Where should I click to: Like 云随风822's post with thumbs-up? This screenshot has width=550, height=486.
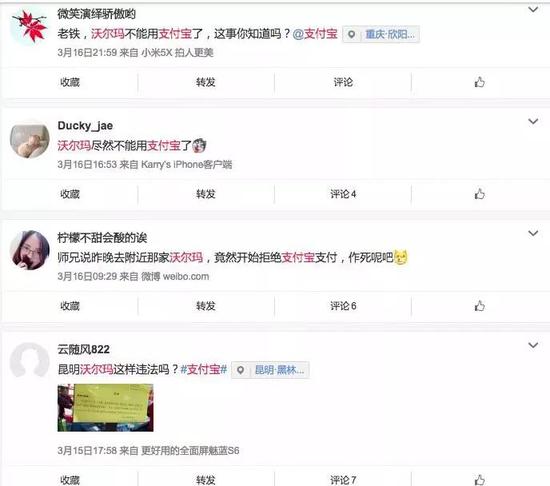click(479, 479)
